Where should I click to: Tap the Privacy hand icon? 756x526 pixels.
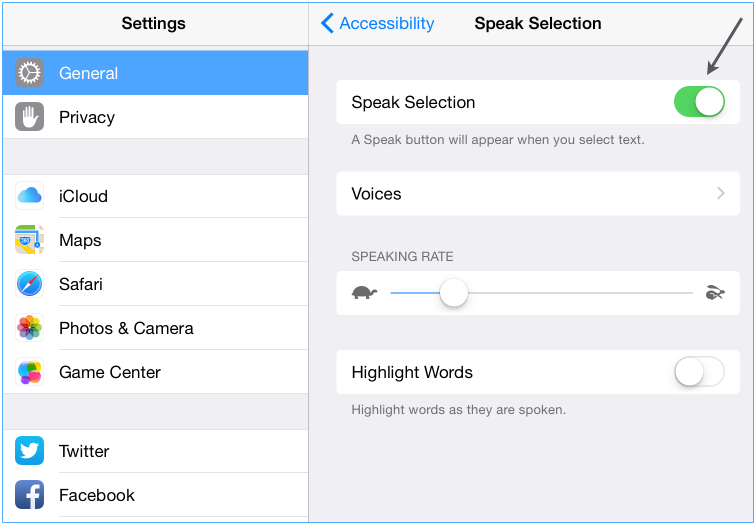(29, 117)
